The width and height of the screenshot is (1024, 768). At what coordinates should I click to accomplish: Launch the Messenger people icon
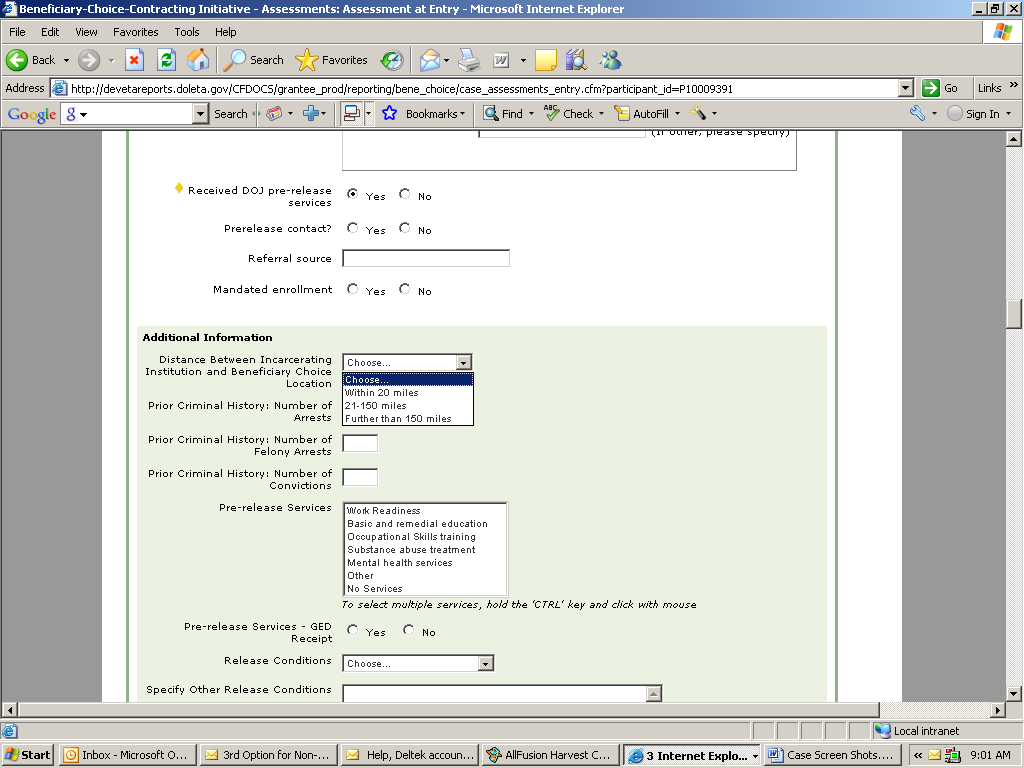click(610, 60)
